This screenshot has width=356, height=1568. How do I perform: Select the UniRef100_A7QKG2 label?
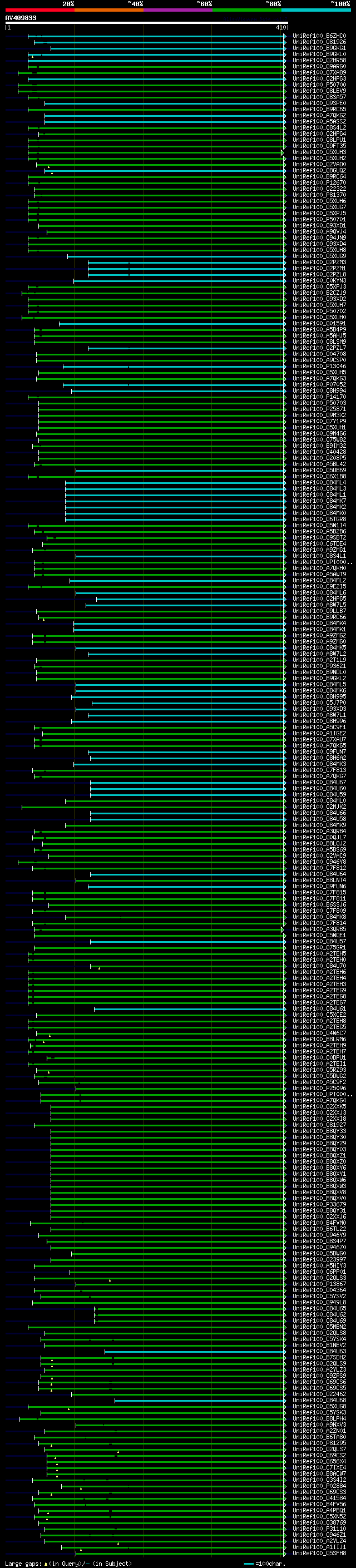pos(319,115)
